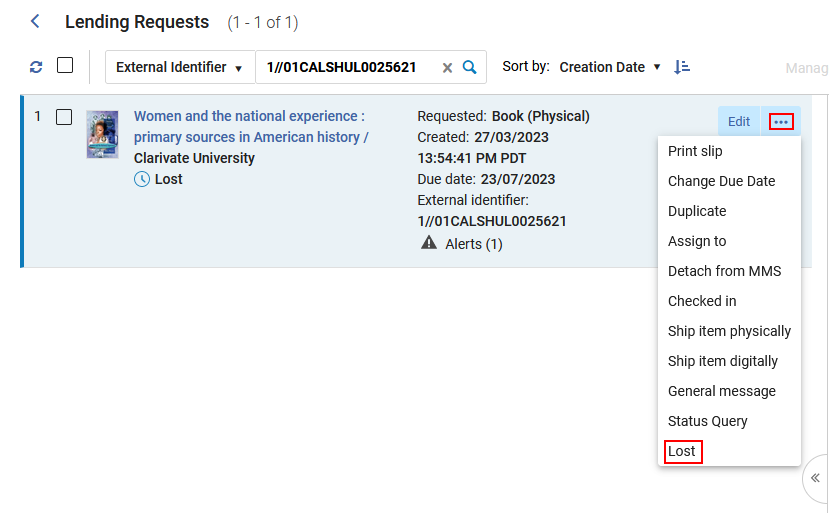
Task: Click the Alerts warning triangle icon
Action: [x=429, y=243]
